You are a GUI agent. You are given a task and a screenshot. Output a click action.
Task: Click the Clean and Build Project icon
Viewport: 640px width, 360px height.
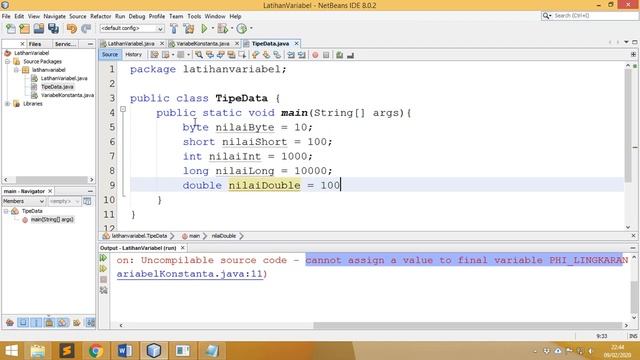pyautogui.click(x=189, y=29)
